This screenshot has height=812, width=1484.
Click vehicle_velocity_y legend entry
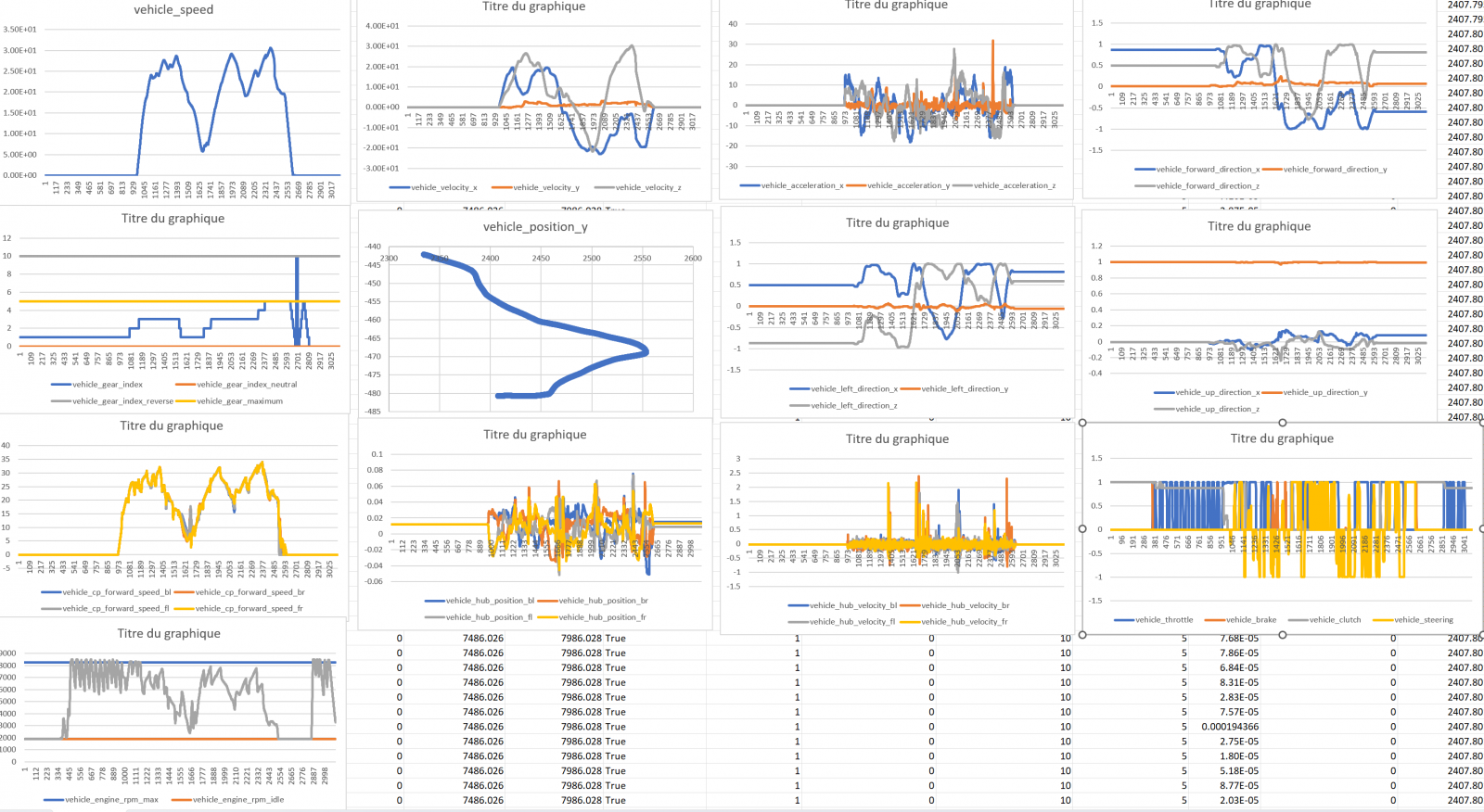click(x=535, y=187)
